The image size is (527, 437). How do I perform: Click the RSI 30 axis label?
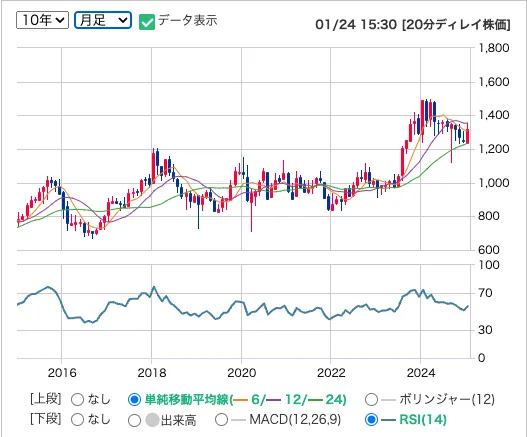485,330
